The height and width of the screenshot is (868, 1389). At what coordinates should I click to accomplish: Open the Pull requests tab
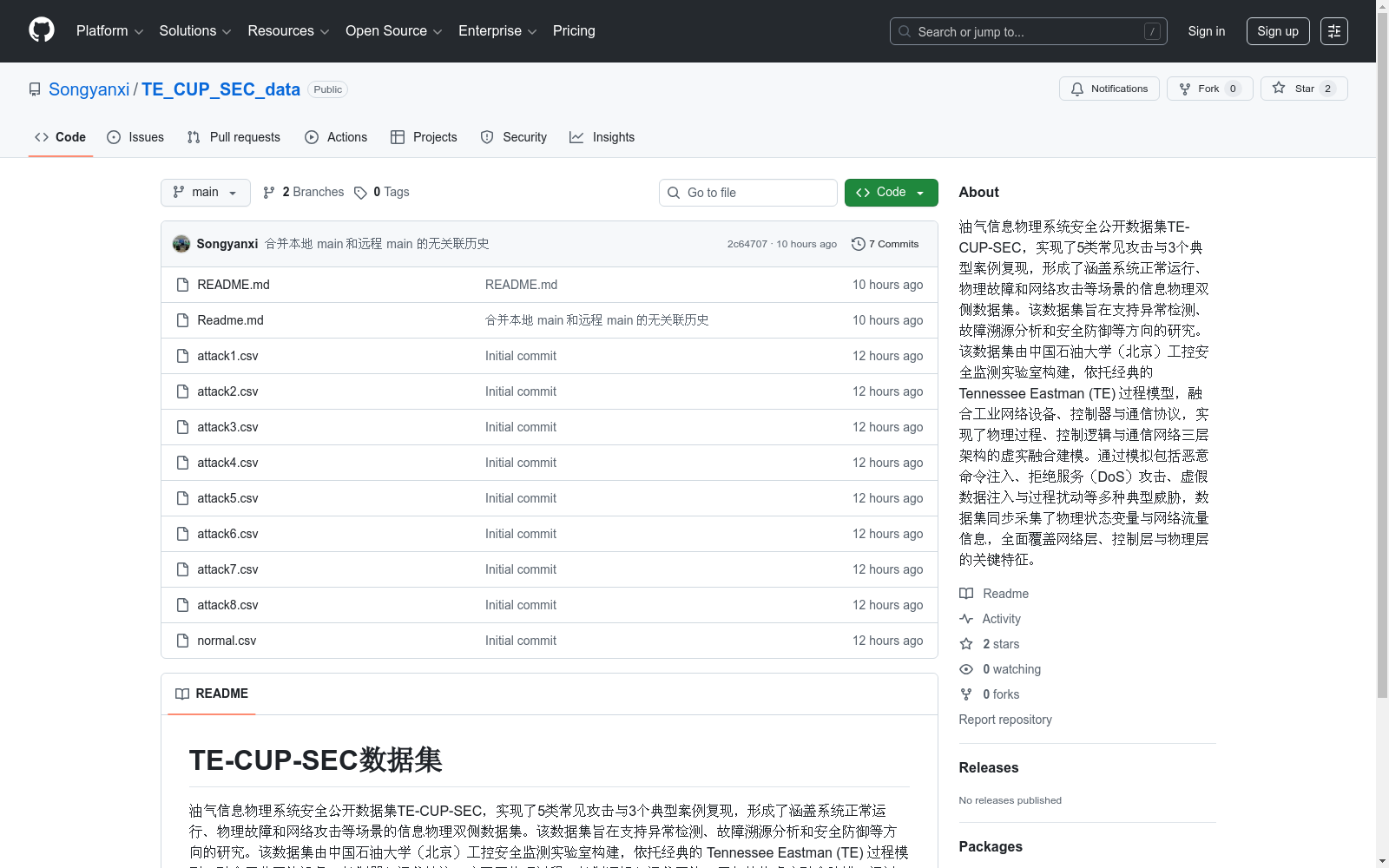pos(234,137)
